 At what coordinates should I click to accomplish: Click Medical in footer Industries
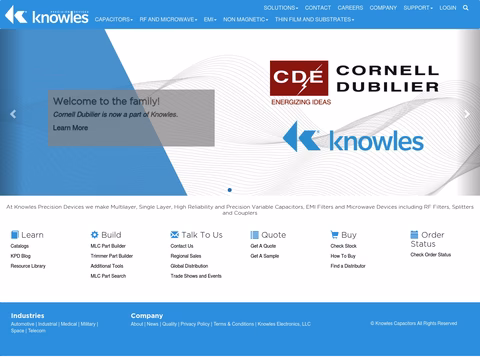[x=69, y=324]
